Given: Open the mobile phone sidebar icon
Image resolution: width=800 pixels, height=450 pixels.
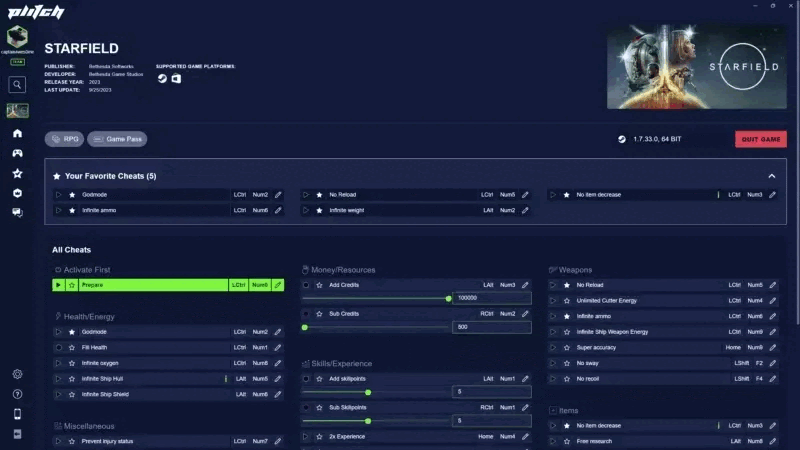Looking at the screenshot, I should click(17, 414).
